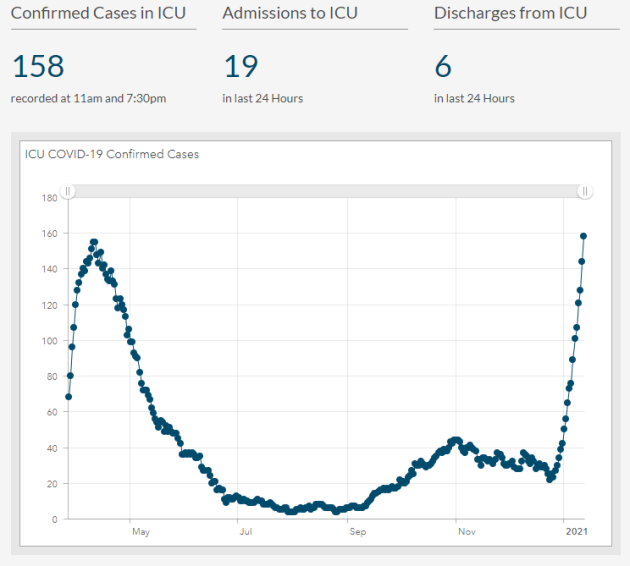Click the 'Admissions to ICU' heading
This screenshot has height=566, width=630.
click(x=290, y=13)
